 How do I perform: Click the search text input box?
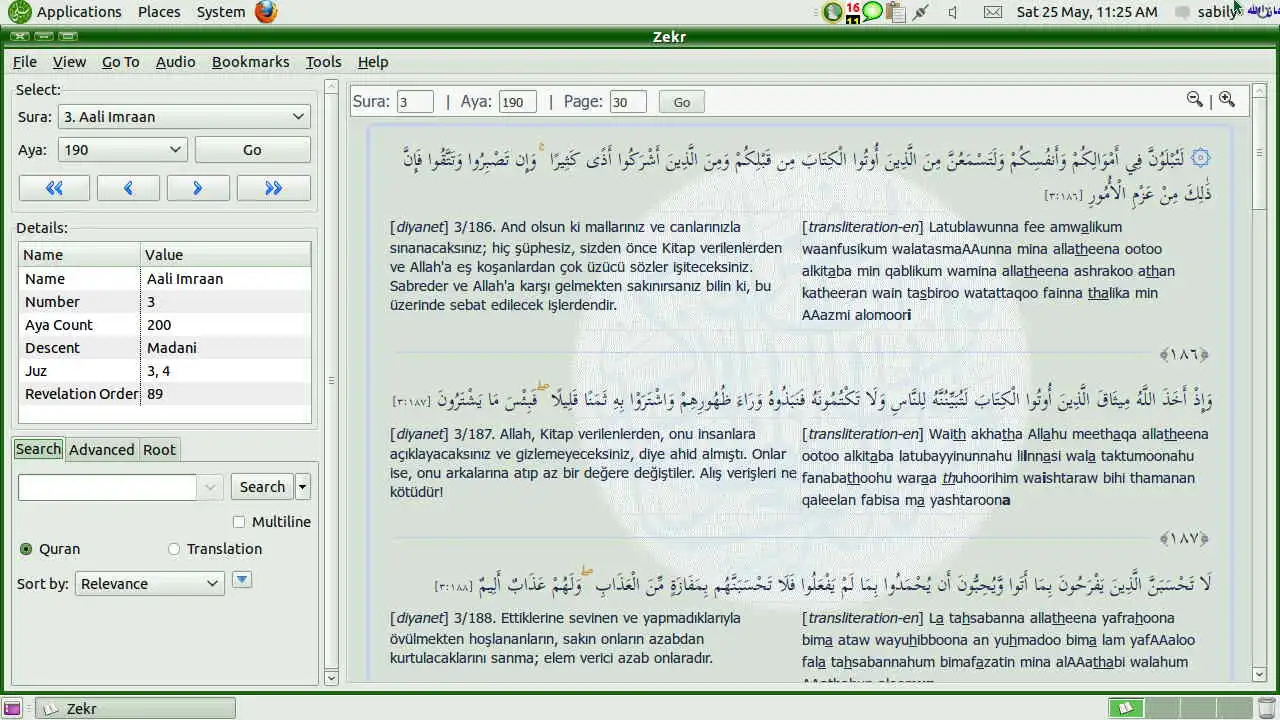pos(107,487)
